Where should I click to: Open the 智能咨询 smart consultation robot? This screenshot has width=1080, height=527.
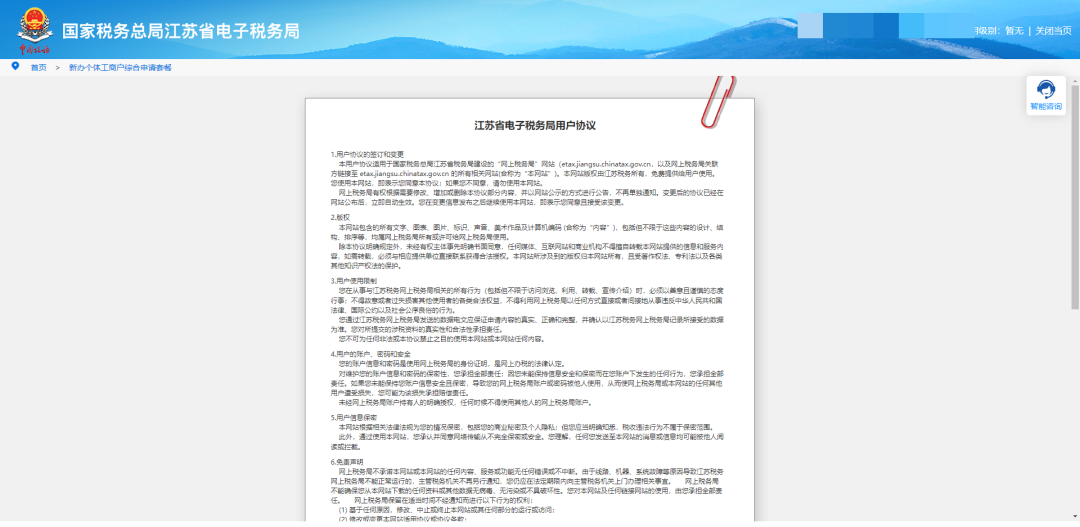(x=1046, y=96)
